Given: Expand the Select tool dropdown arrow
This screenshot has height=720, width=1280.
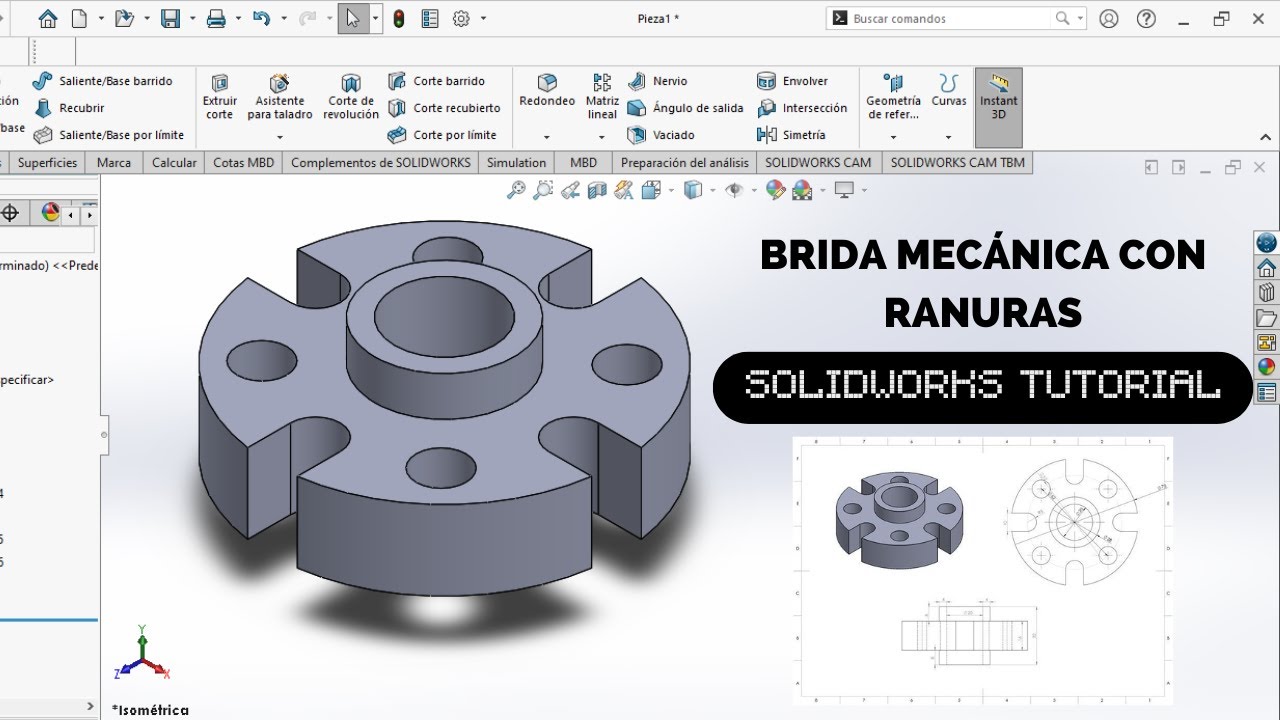Looking at the screenshot, I should (x=376, y=18).
